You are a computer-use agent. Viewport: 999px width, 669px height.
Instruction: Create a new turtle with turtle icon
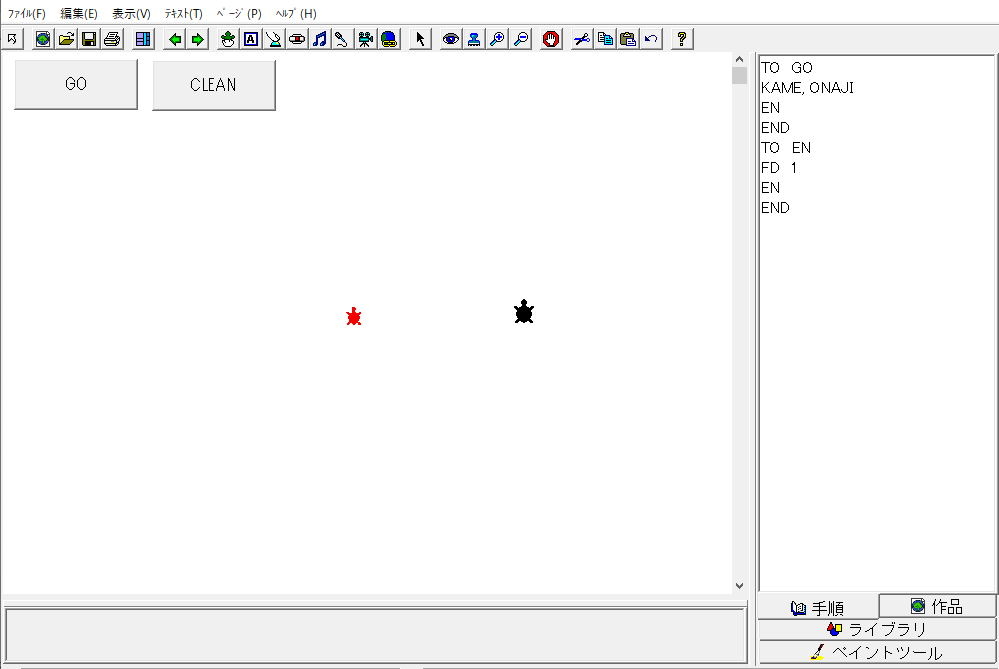tap(228, 39)
